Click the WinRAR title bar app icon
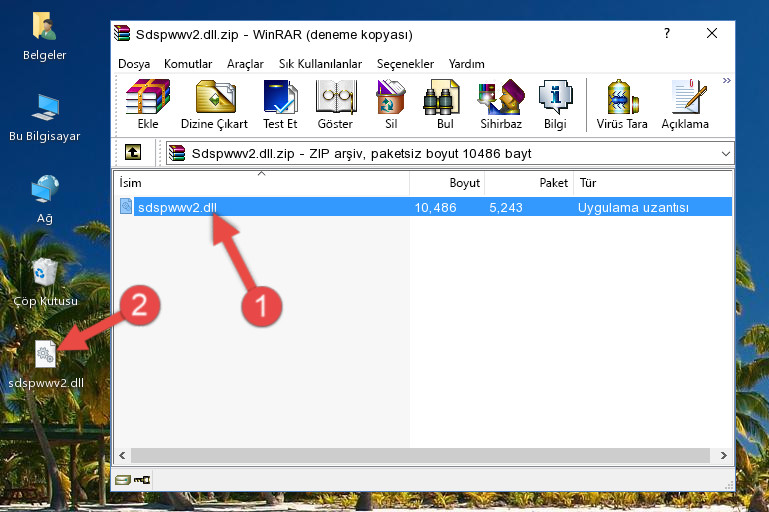 tap(122, 33)
